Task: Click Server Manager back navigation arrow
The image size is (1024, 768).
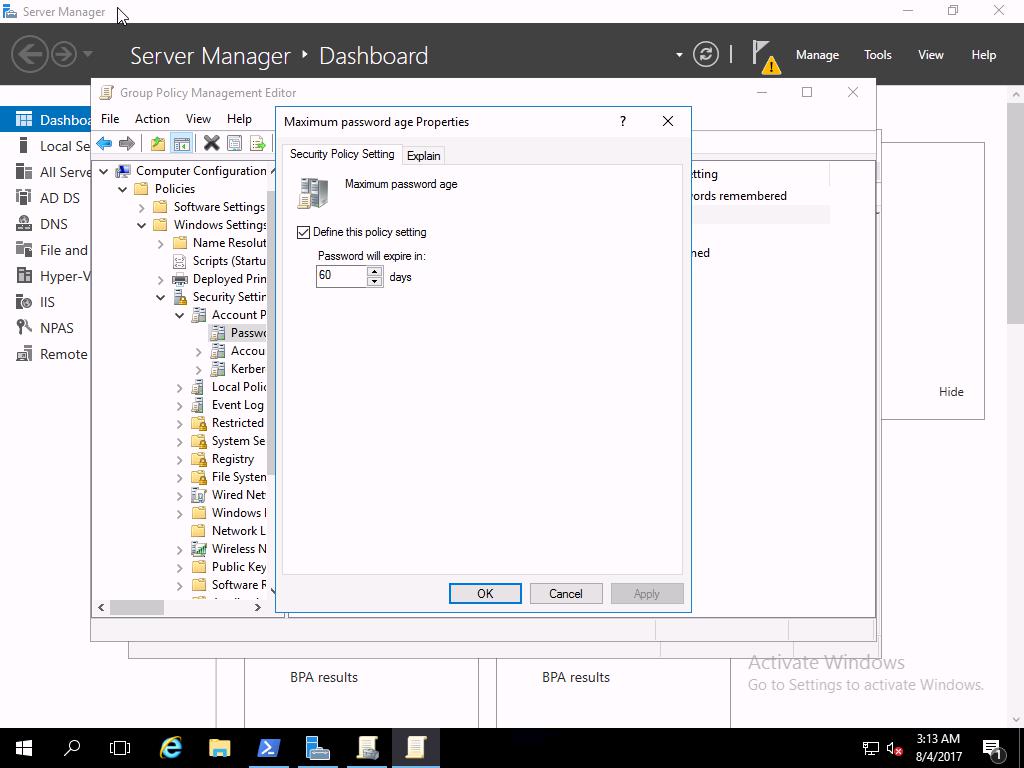Action: 29,54
